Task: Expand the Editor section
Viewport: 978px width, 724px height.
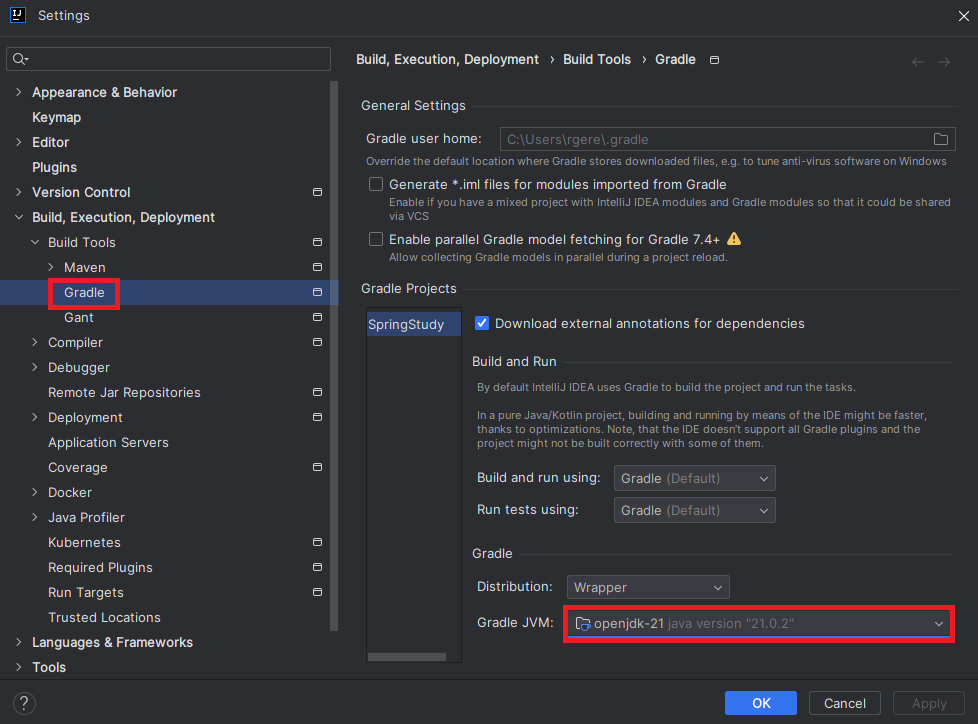Action: (x=19, y=142)
